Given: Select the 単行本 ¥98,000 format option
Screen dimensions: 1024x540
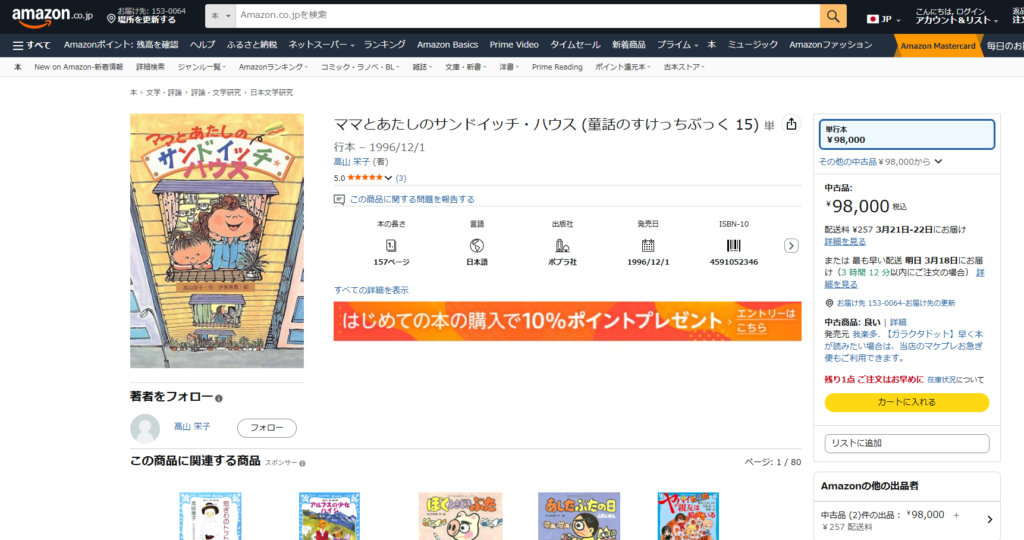Looking at the screenshot, I should pos(906,134).
